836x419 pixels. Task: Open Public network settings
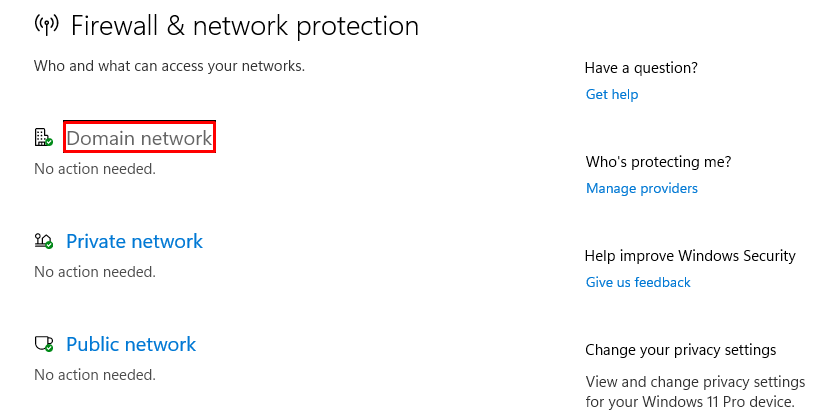(x=131, y=344)
